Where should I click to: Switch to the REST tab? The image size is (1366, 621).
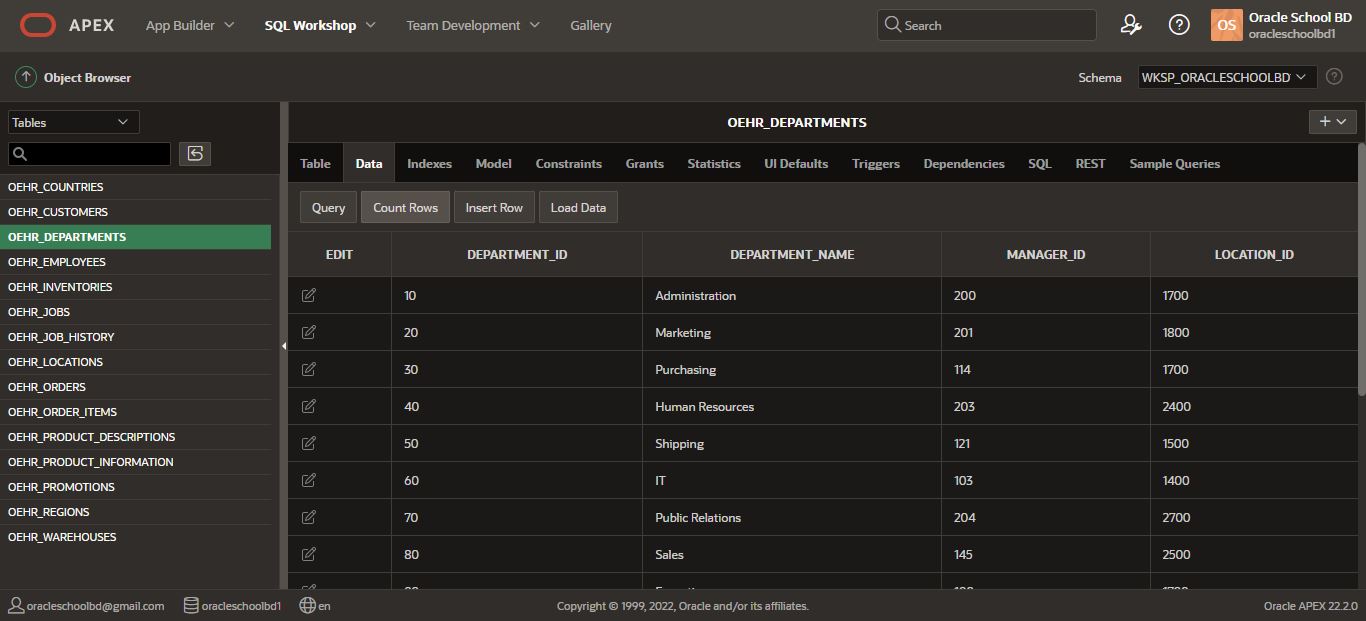point(1090,163)
